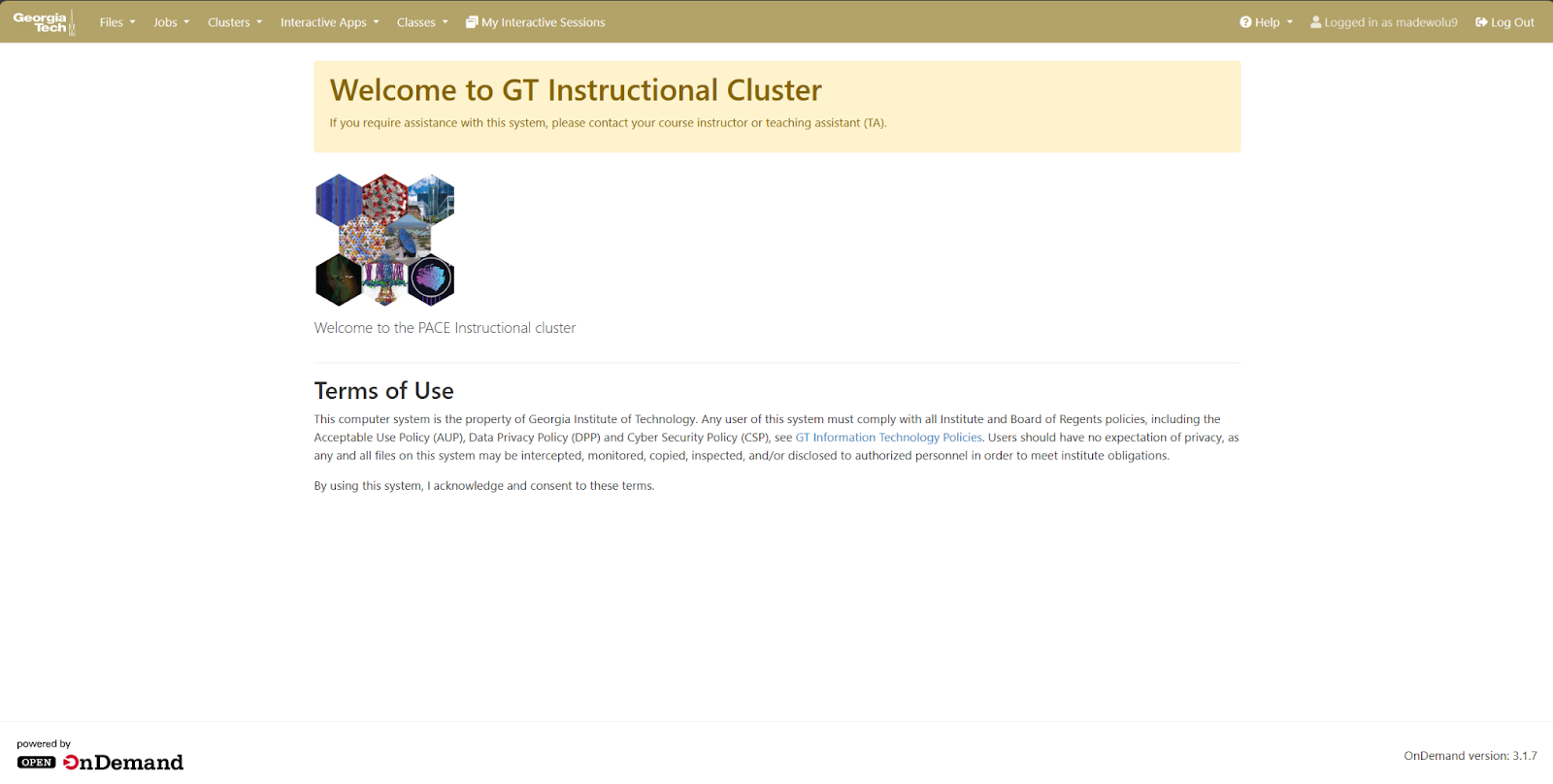
Task: Open the Files dropdown menu
Action: (x=117, y=22)
